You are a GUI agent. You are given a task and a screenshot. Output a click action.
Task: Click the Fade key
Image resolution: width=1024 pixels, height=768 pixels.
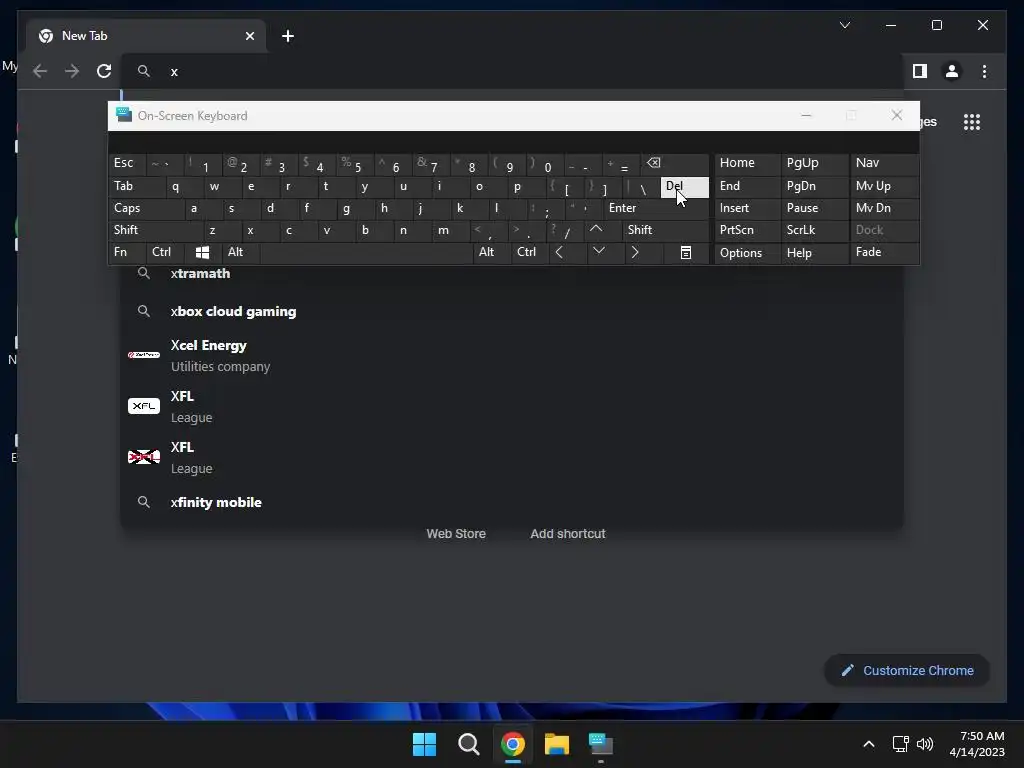pos(884,252)
